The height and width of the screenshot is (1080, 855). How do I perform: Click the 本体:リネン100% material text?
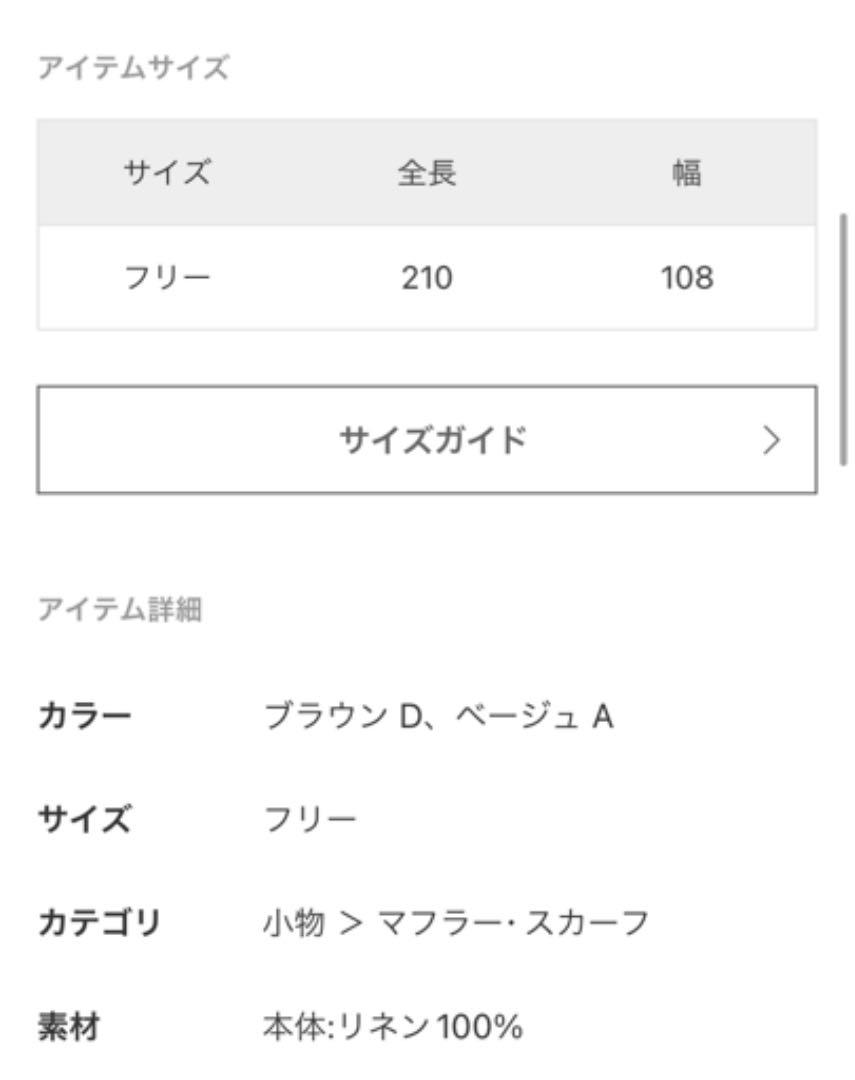[x=393, y=1026]
